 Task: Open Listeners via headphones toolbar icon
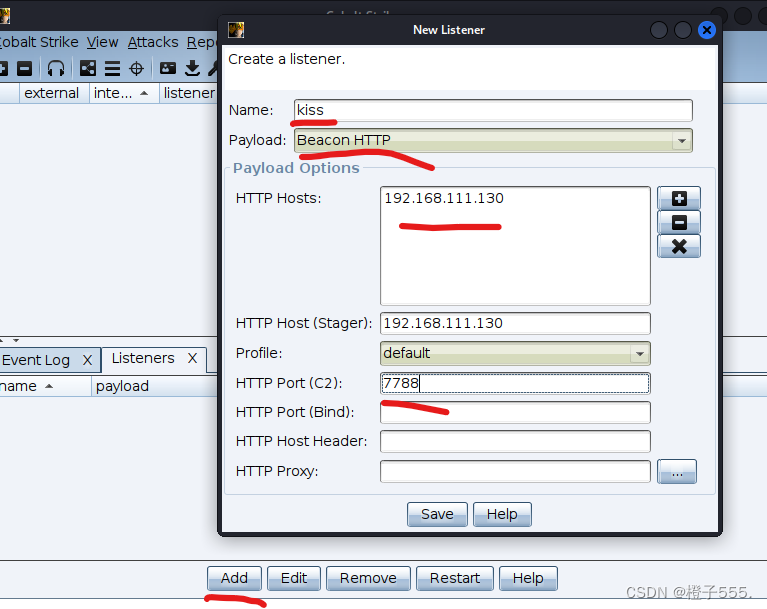(x=56, y=68)
